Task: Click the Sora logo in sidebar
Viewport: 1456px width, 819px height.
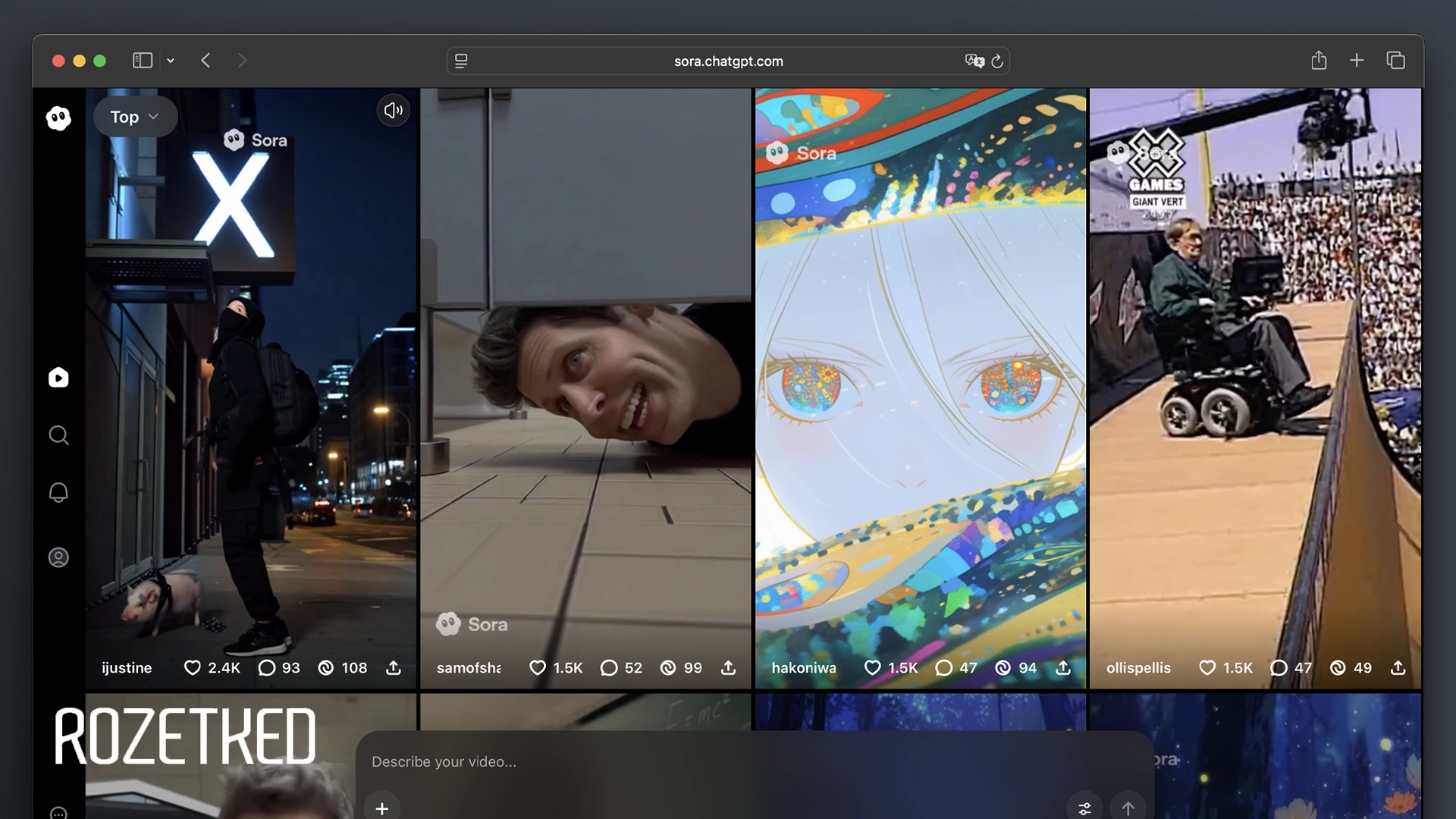Action: (58, 118)
